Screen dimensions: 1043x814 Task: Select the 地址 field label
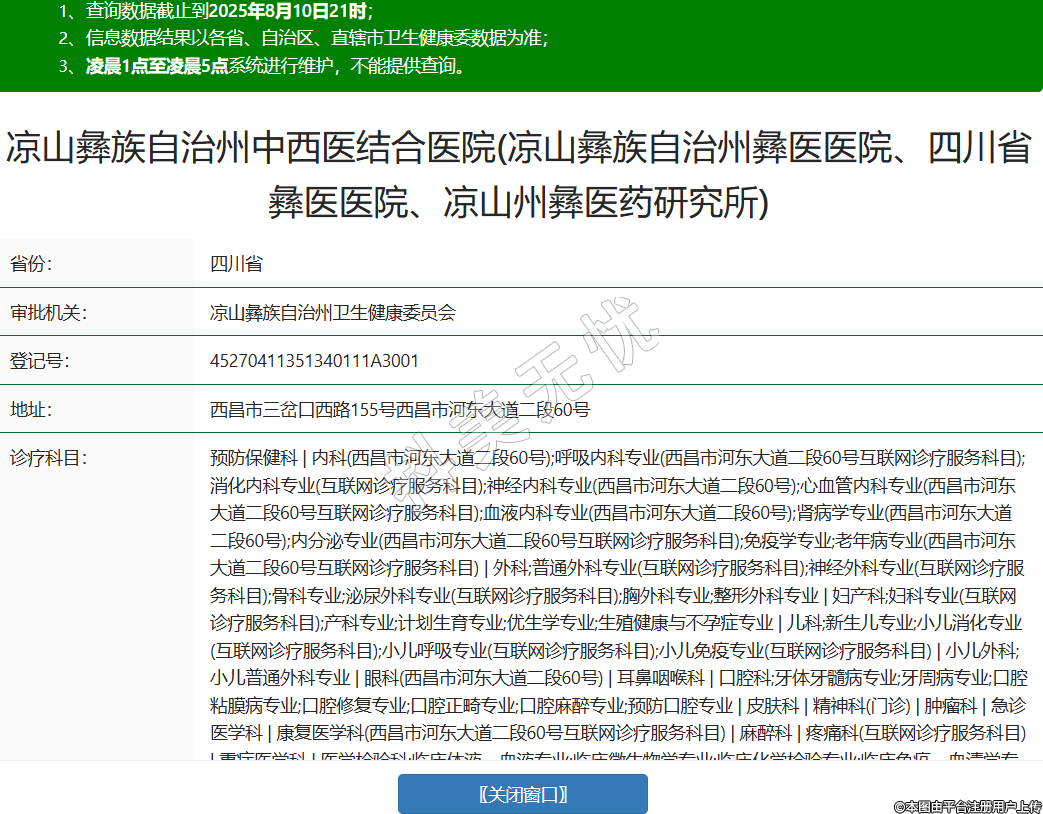31,409
